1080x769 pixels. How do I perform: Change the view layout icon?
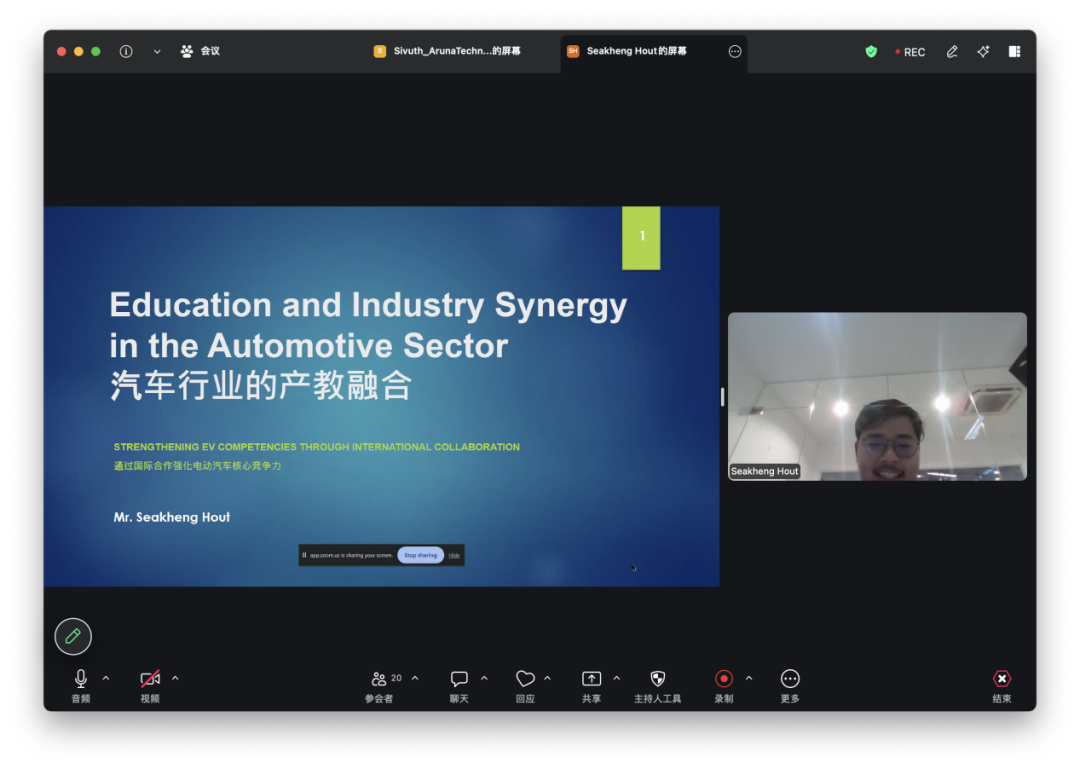tap(1014, 52)
